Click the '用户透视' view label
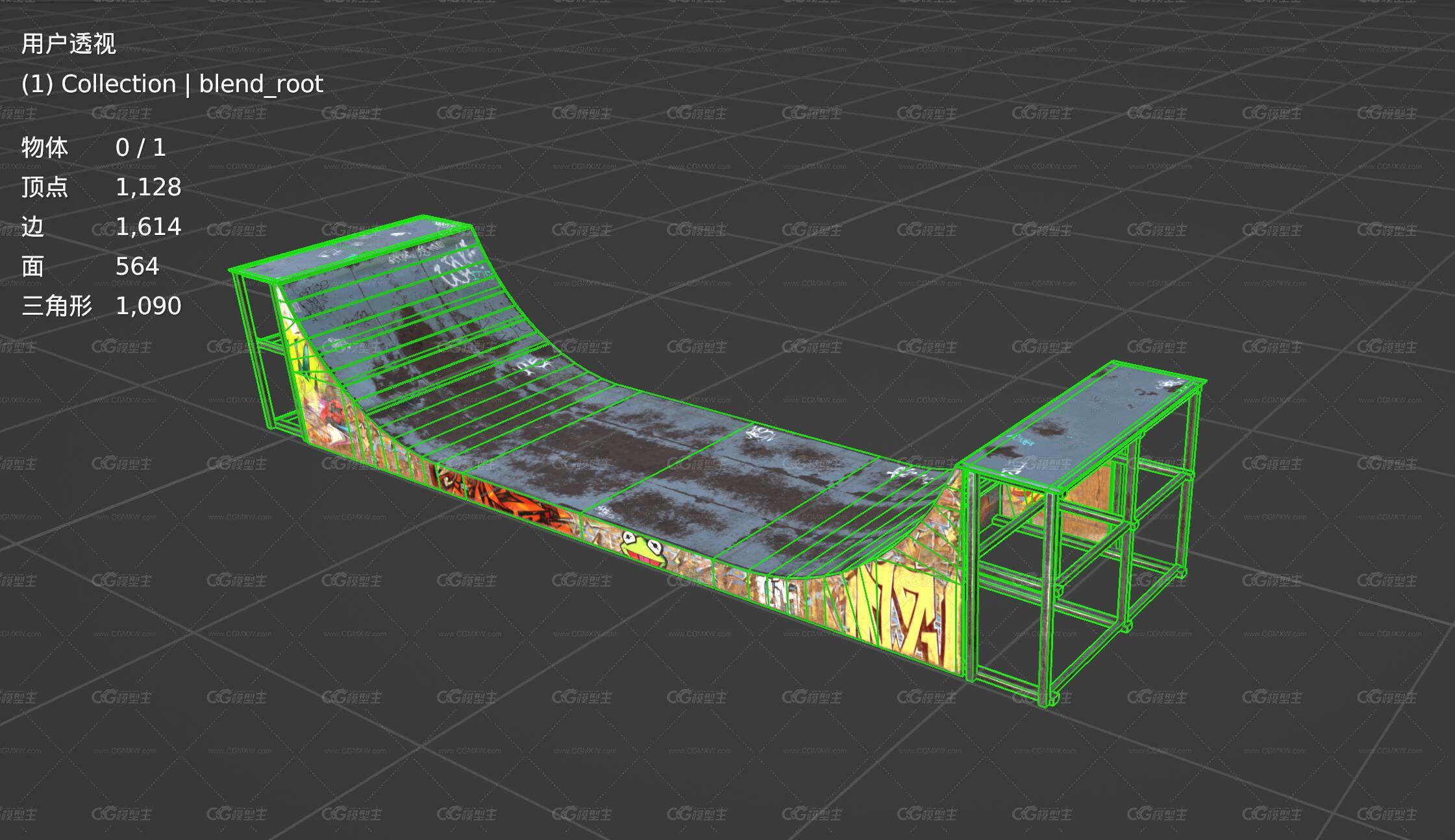This screenshot has height=840, width=1455. click(x=69, y=44)
